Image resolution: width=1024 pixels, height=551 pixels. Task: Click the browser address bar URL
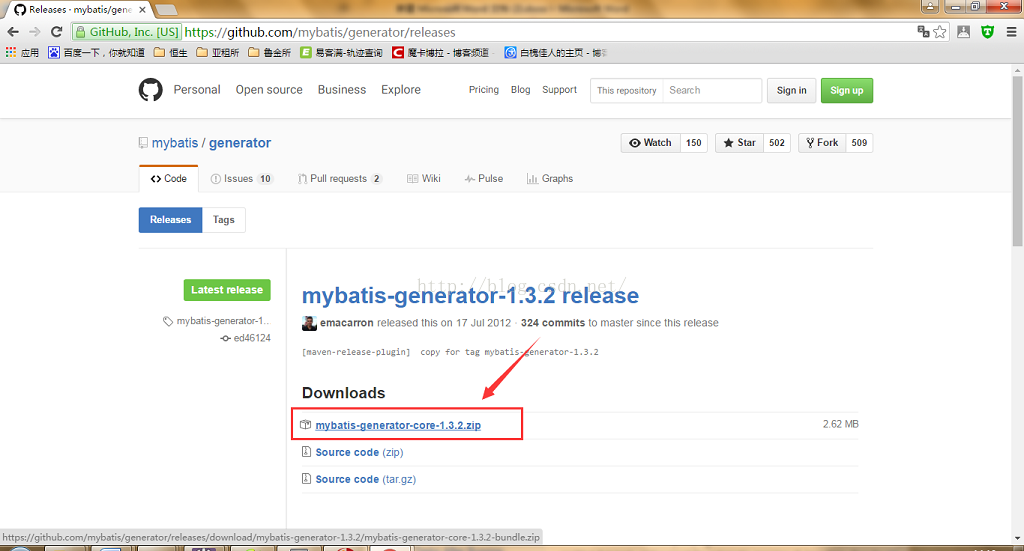tap(320, 32)
